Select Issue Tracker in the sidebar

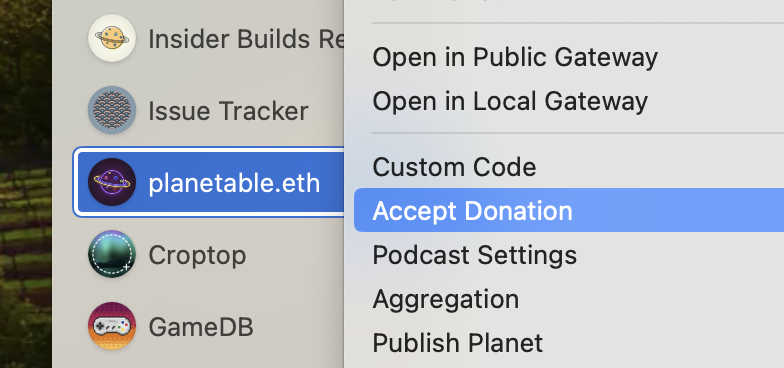point(228,111)
